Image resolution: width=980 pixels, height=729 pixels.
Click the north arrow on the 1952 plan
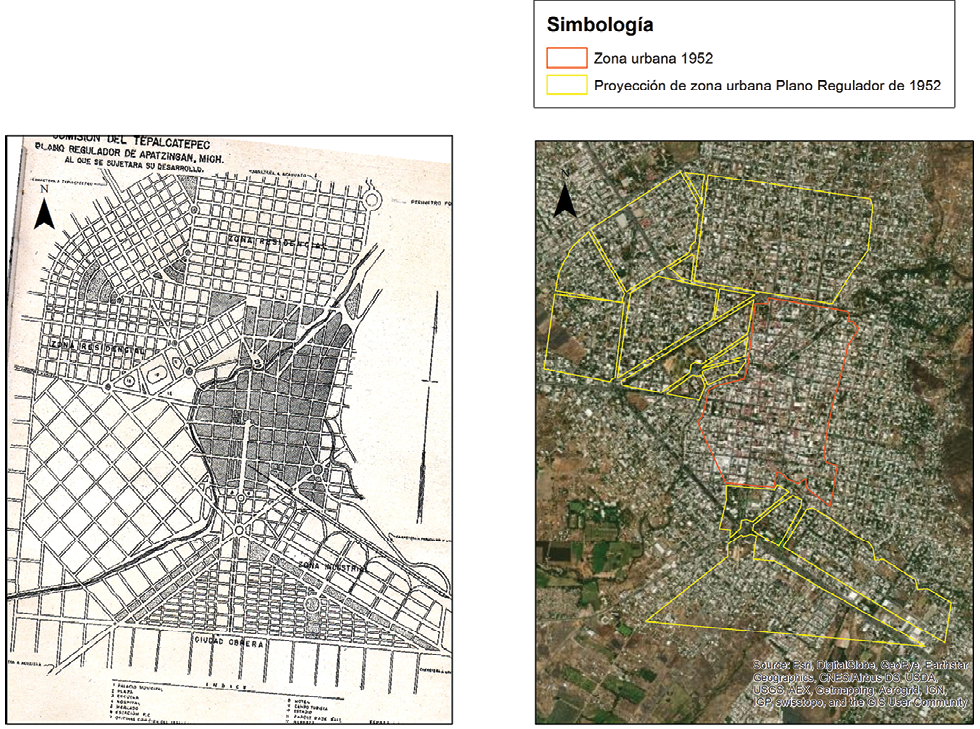click(x=44, y=211)
